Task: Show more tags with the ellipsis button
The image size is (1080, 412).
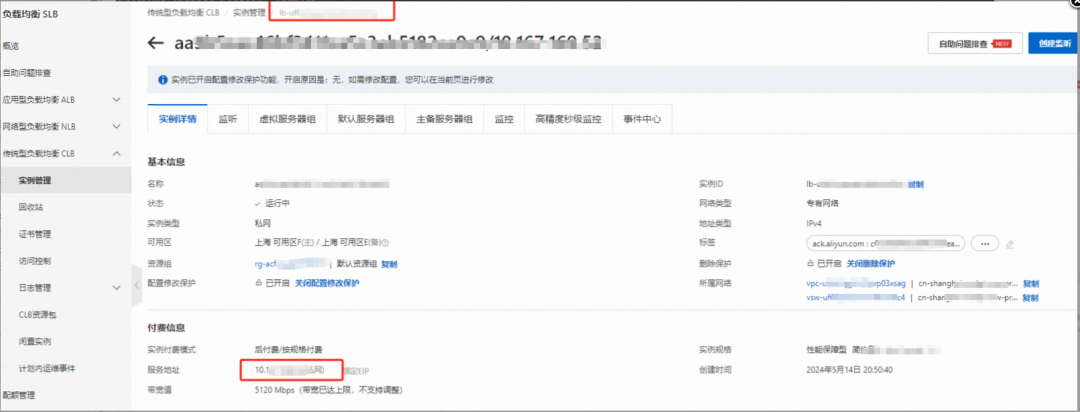Action: (985, 243)
